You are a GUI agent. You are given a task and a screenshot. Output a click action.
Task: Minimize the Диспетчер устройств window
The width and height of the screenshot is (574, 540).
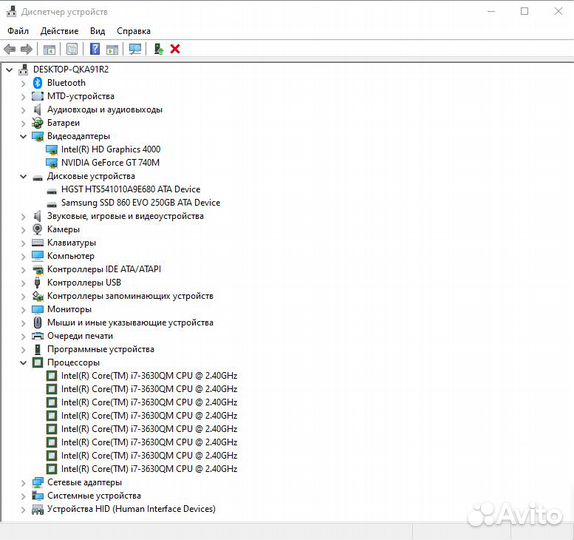click(x=491, y=11)
